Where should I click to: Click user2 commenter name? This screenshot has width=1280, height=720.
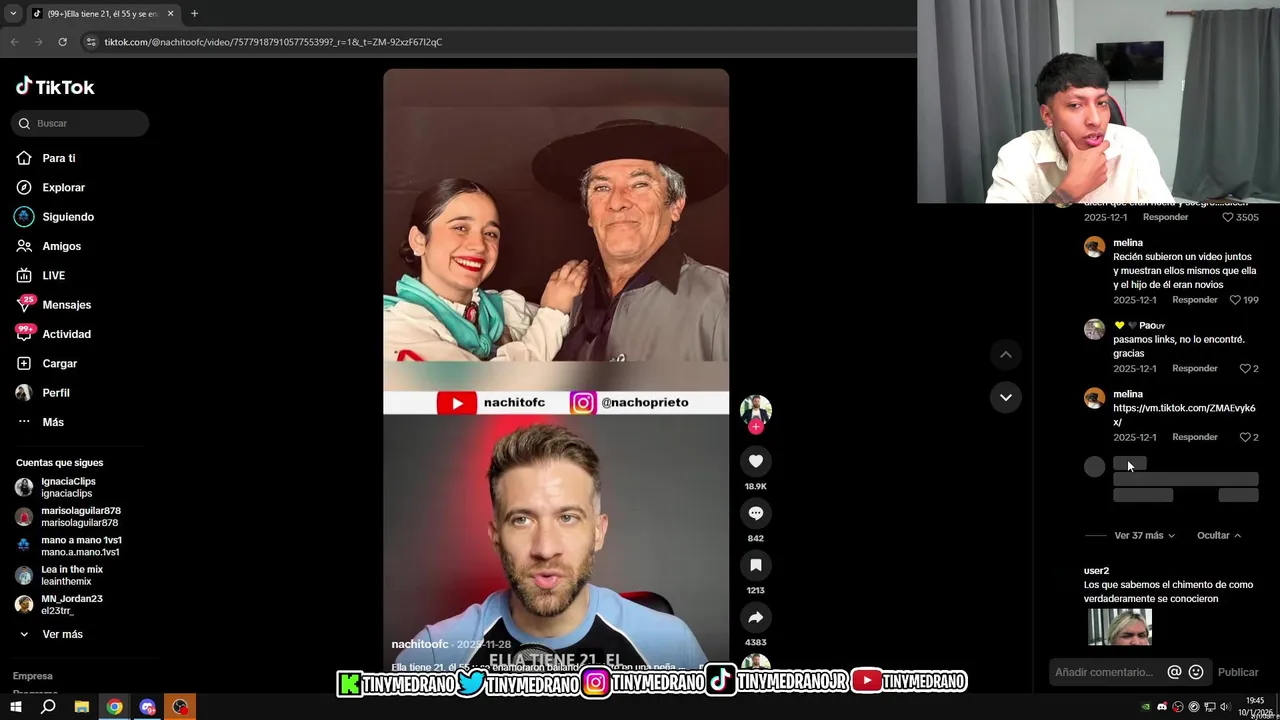coord(1096,571)
